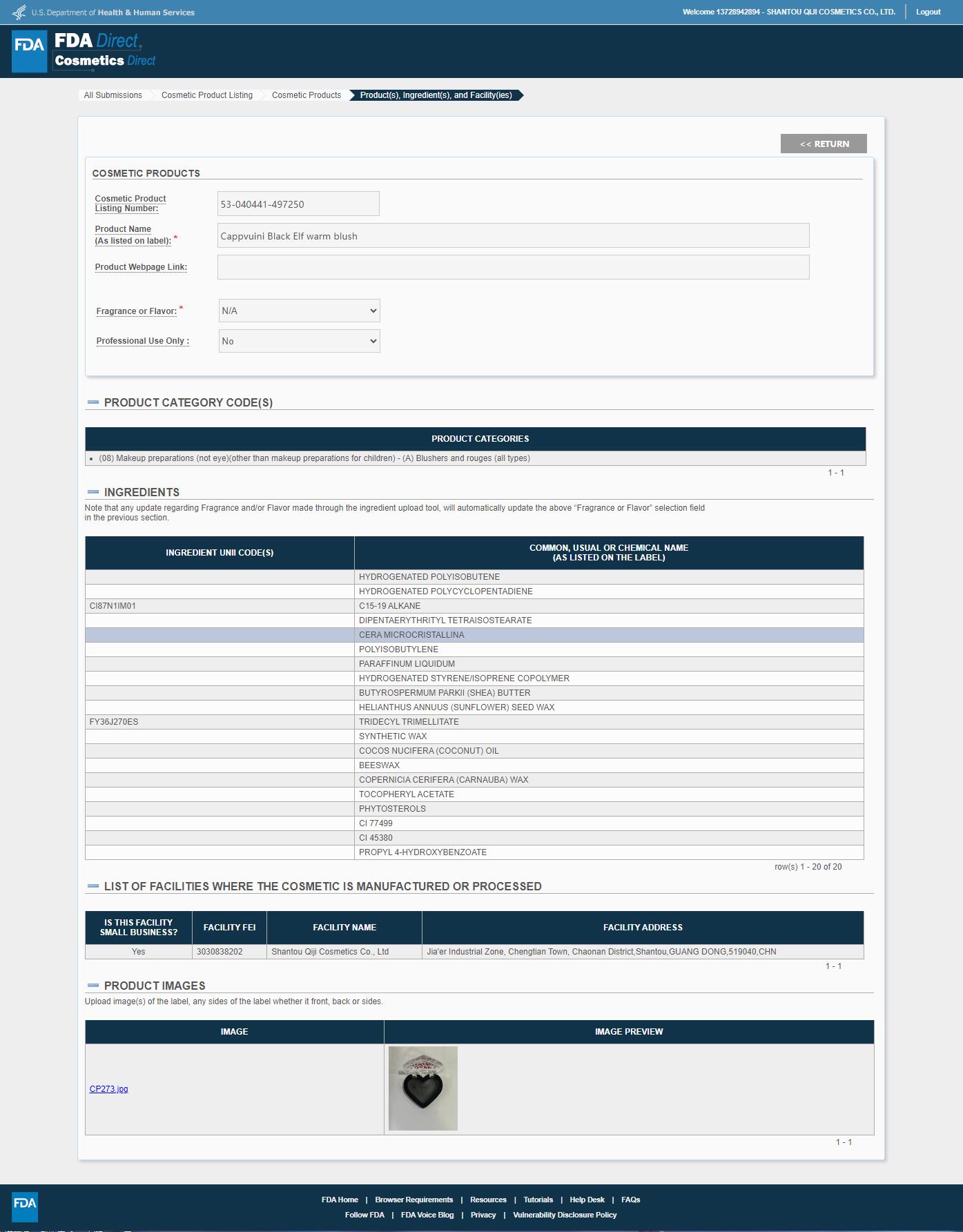The image size is (963, 1232).
Task: Collapse the List of Facilities section
Action: (93, 886)
